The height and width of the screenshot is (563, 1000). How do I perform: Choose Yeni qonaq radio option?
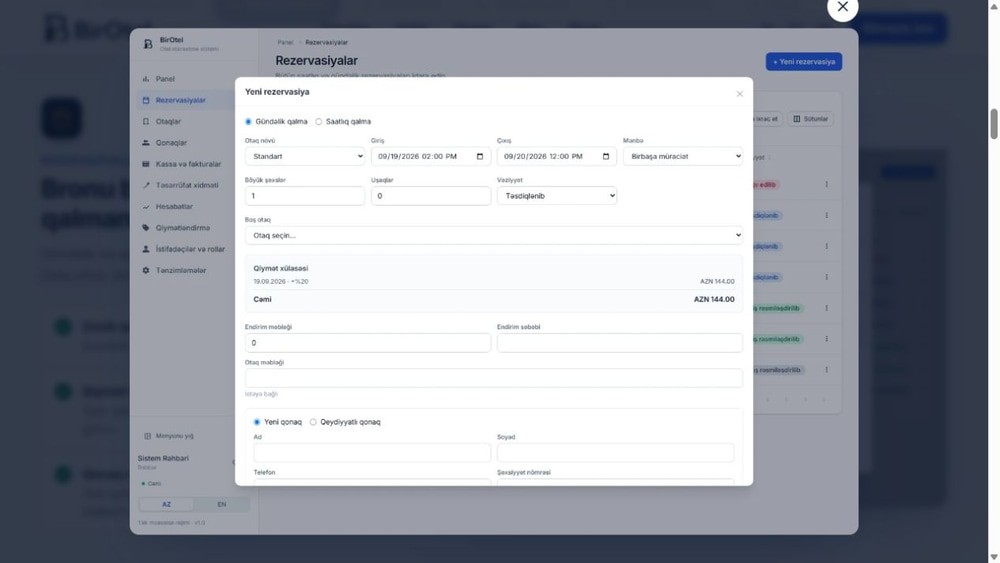257,422
